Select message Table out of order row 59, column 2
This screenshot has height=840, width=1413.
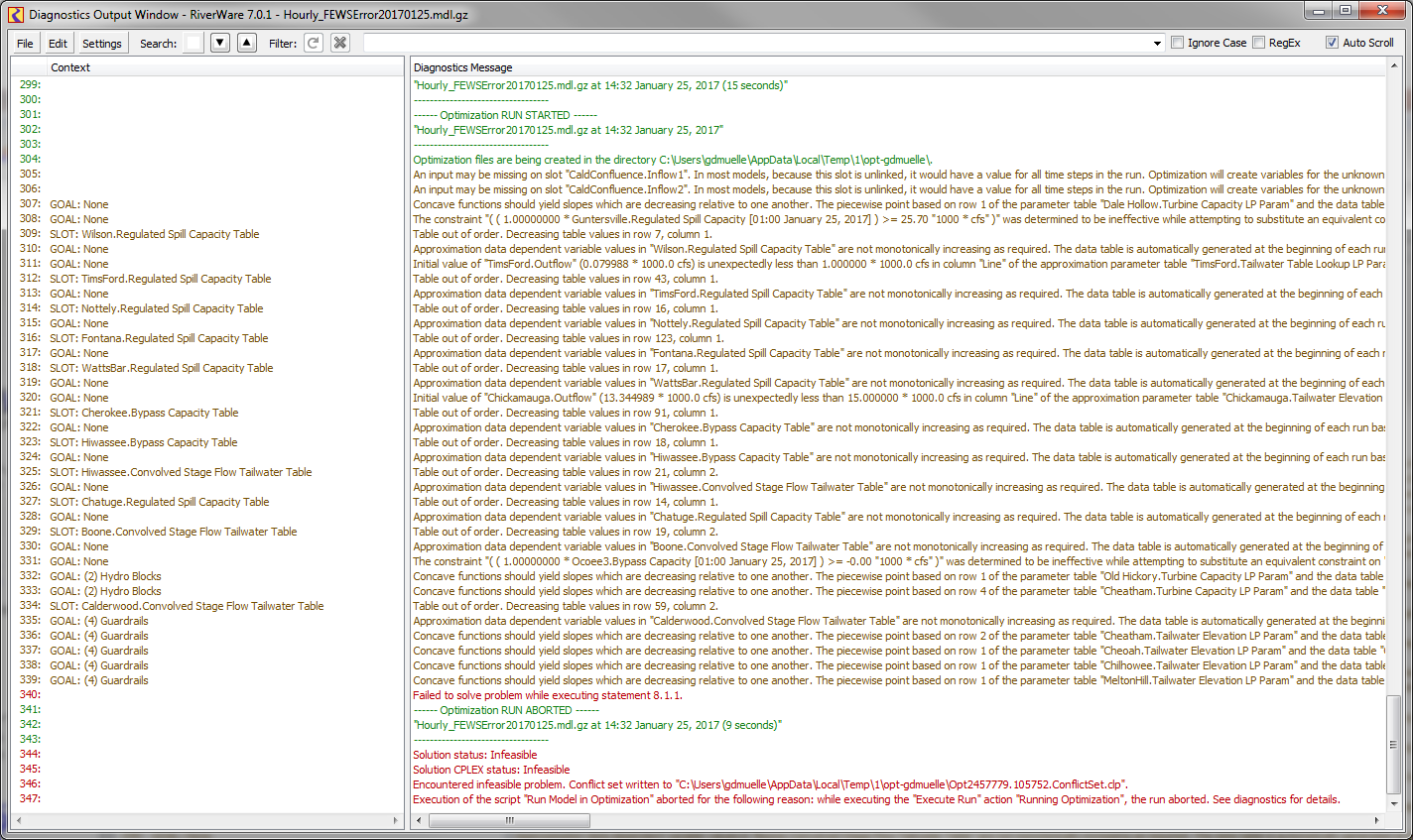(566, 606)
